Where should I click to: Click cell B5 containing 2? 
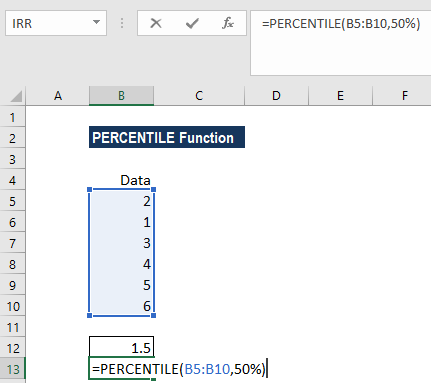[x=121, y=201]
